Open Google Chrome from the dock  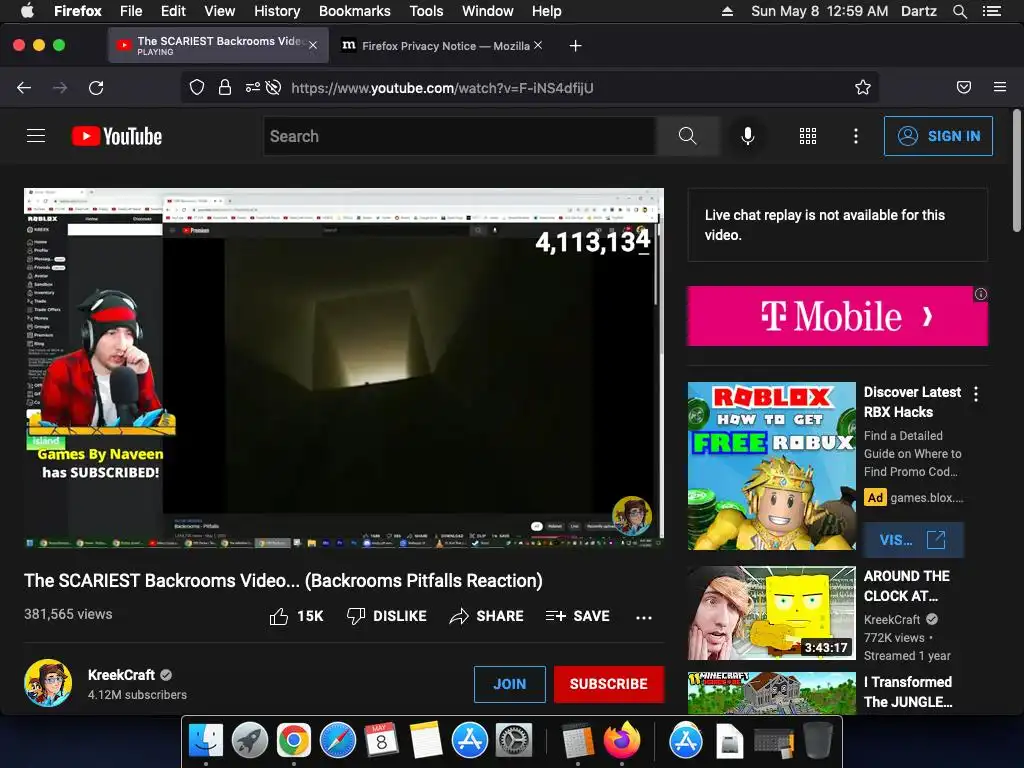pos(293,741)
